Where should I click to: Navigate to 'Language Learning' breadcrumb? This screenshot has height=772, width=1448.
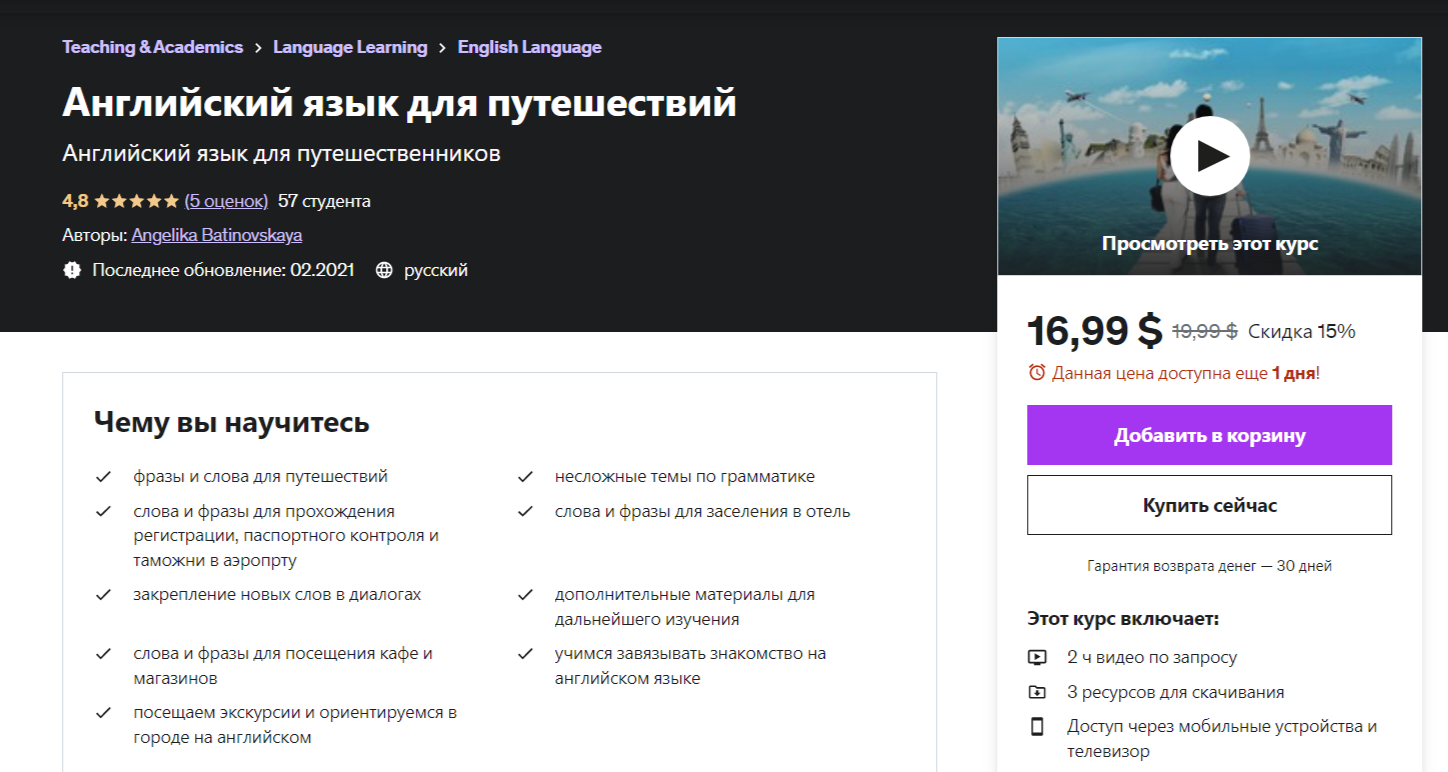(351, 46)
